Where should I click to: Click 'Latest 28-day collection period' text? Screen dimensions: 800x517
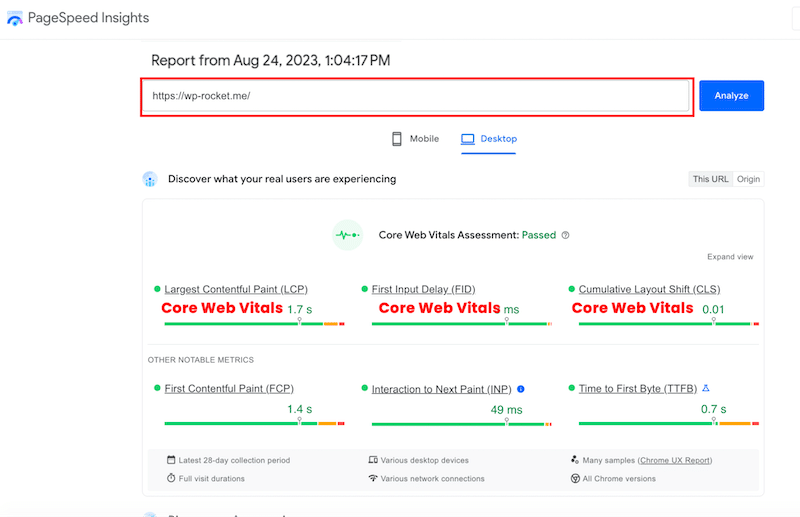pos(234,460)
